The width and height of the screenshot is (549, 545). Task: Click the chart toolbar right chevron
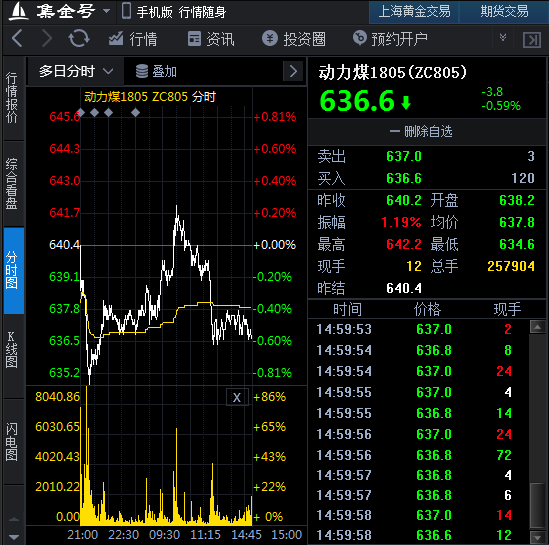[293, 71]
